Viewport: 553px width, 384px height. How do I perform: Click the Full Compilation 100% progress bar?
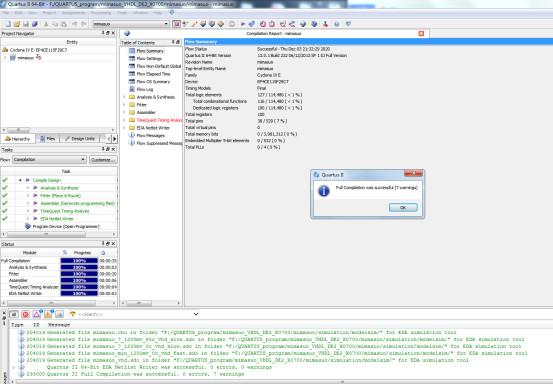[79, 261]
